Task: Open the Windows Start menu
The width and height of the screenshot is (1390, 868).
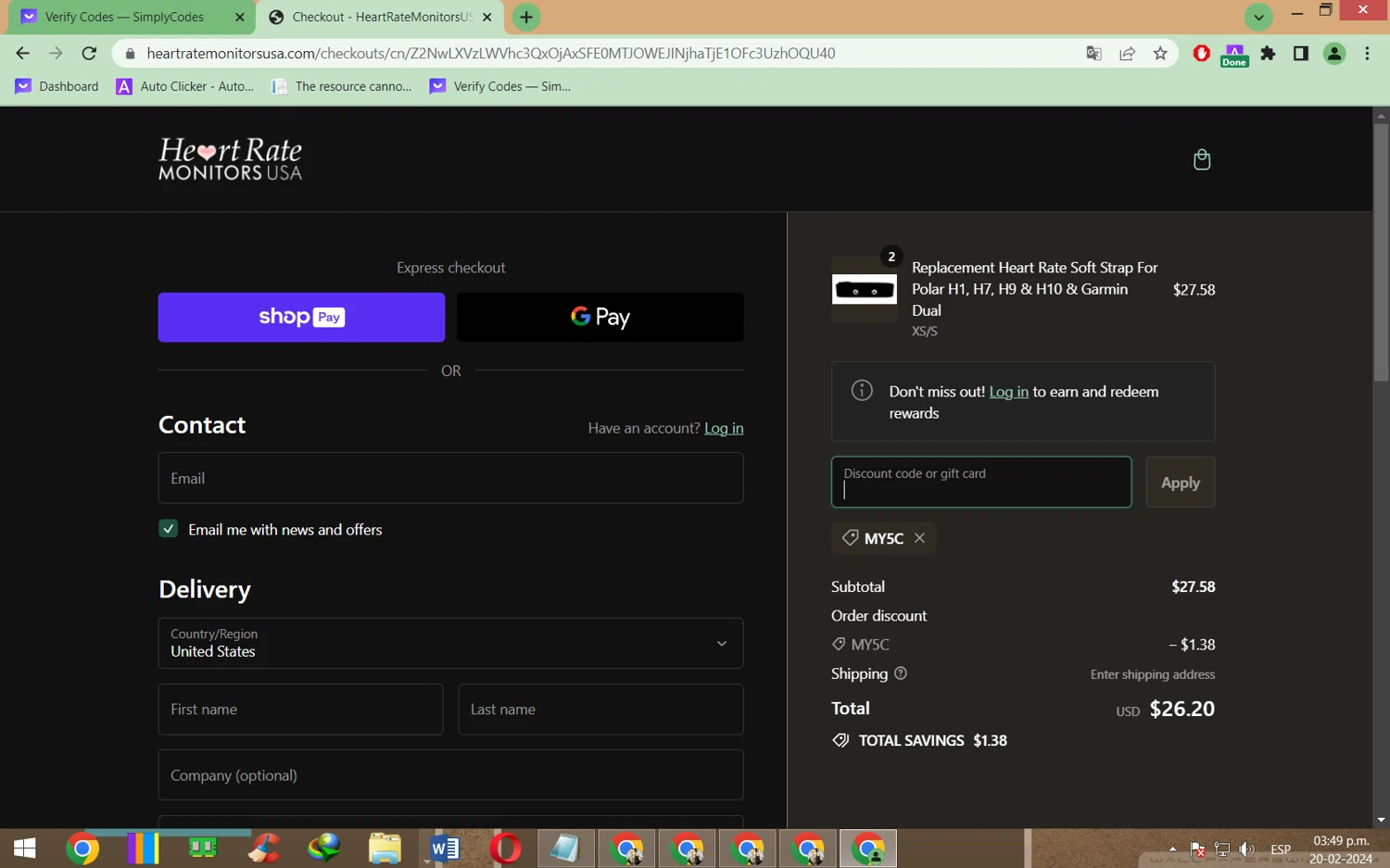Action: (x=25, y=848)
